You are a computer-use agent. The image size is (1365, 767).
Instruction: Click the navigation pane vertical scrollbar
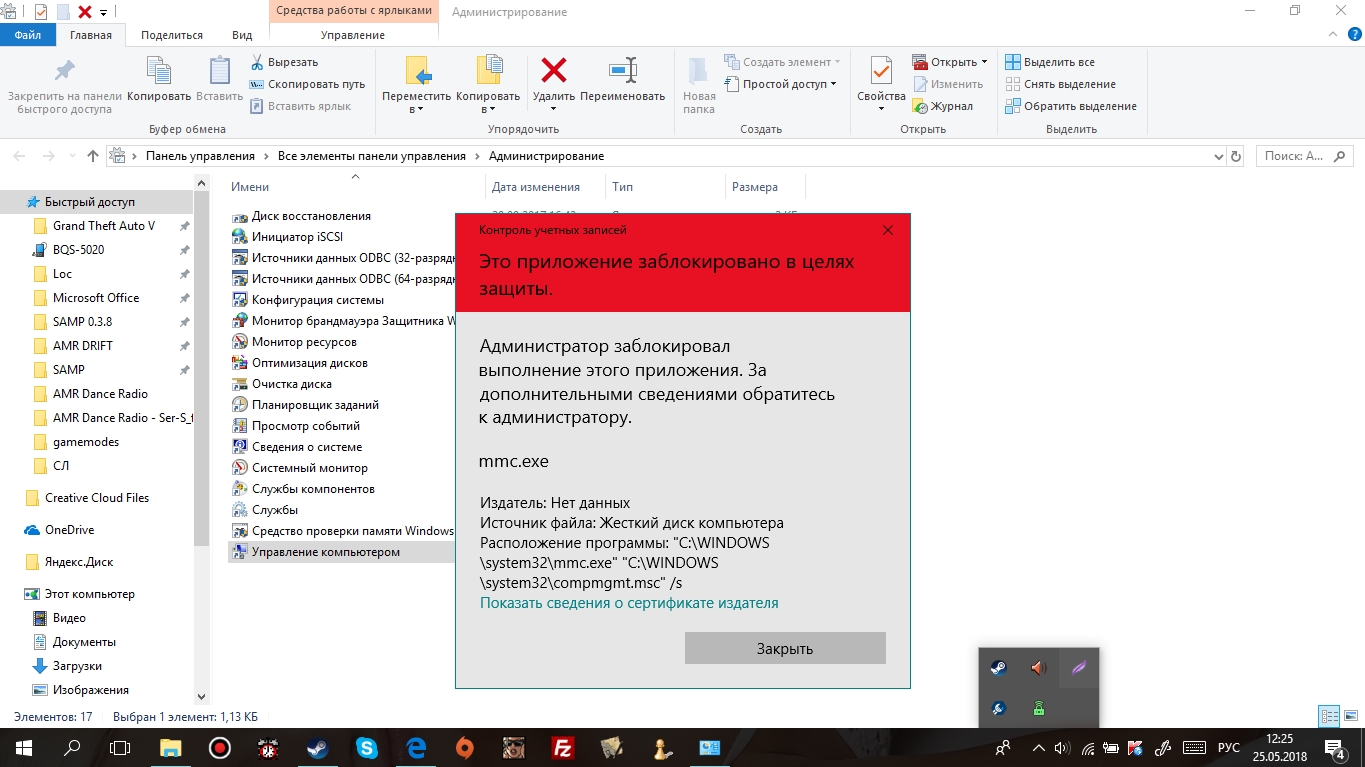point(202,440)
